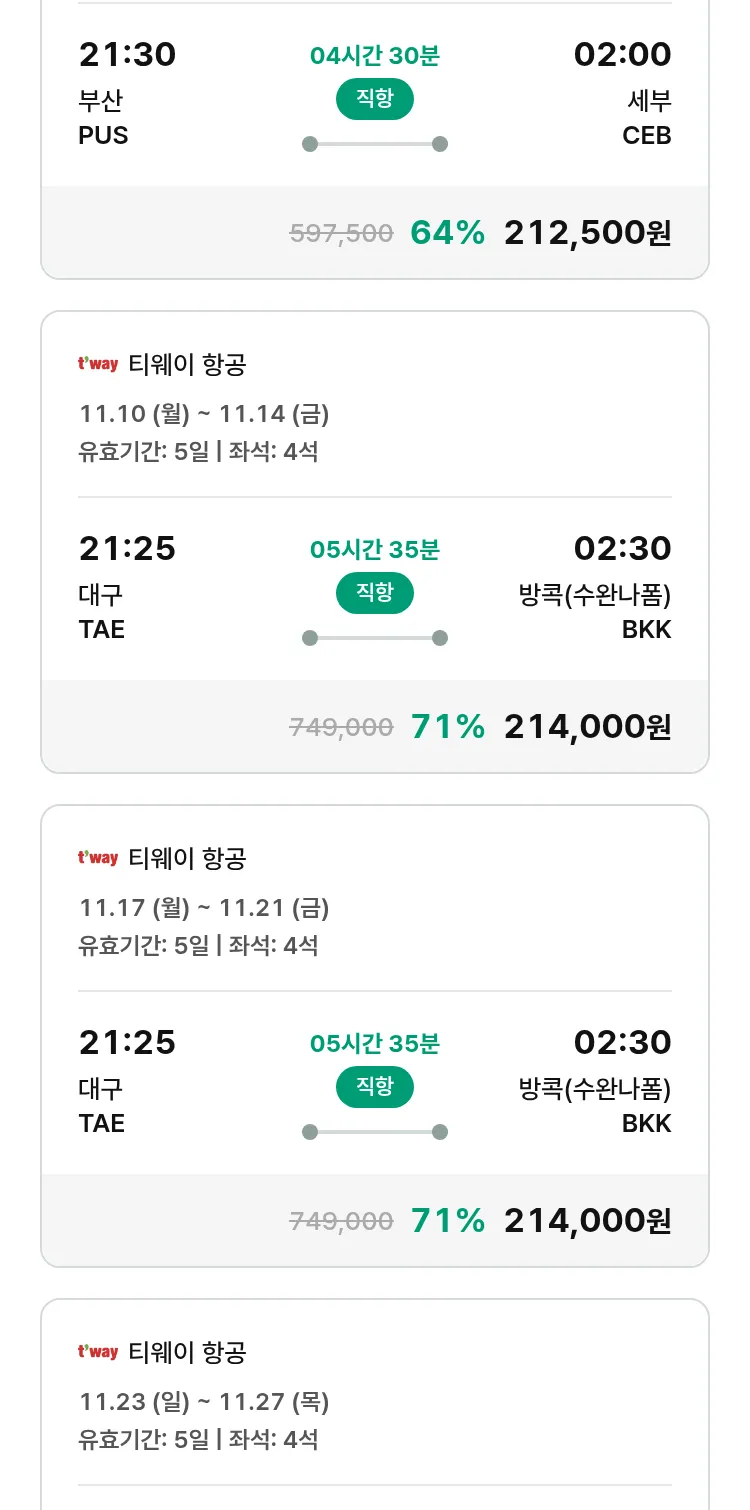Open the 11.10 (월) ~ 11.14 (금) date range

tap(204, 414)
